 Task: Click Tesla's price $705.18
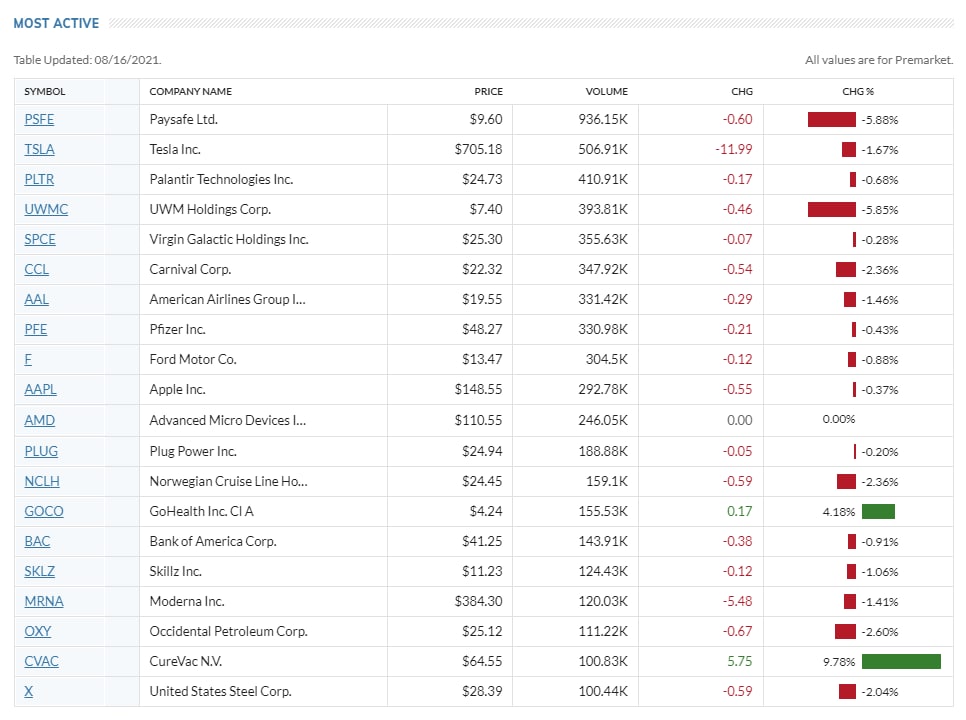[479, 150]
